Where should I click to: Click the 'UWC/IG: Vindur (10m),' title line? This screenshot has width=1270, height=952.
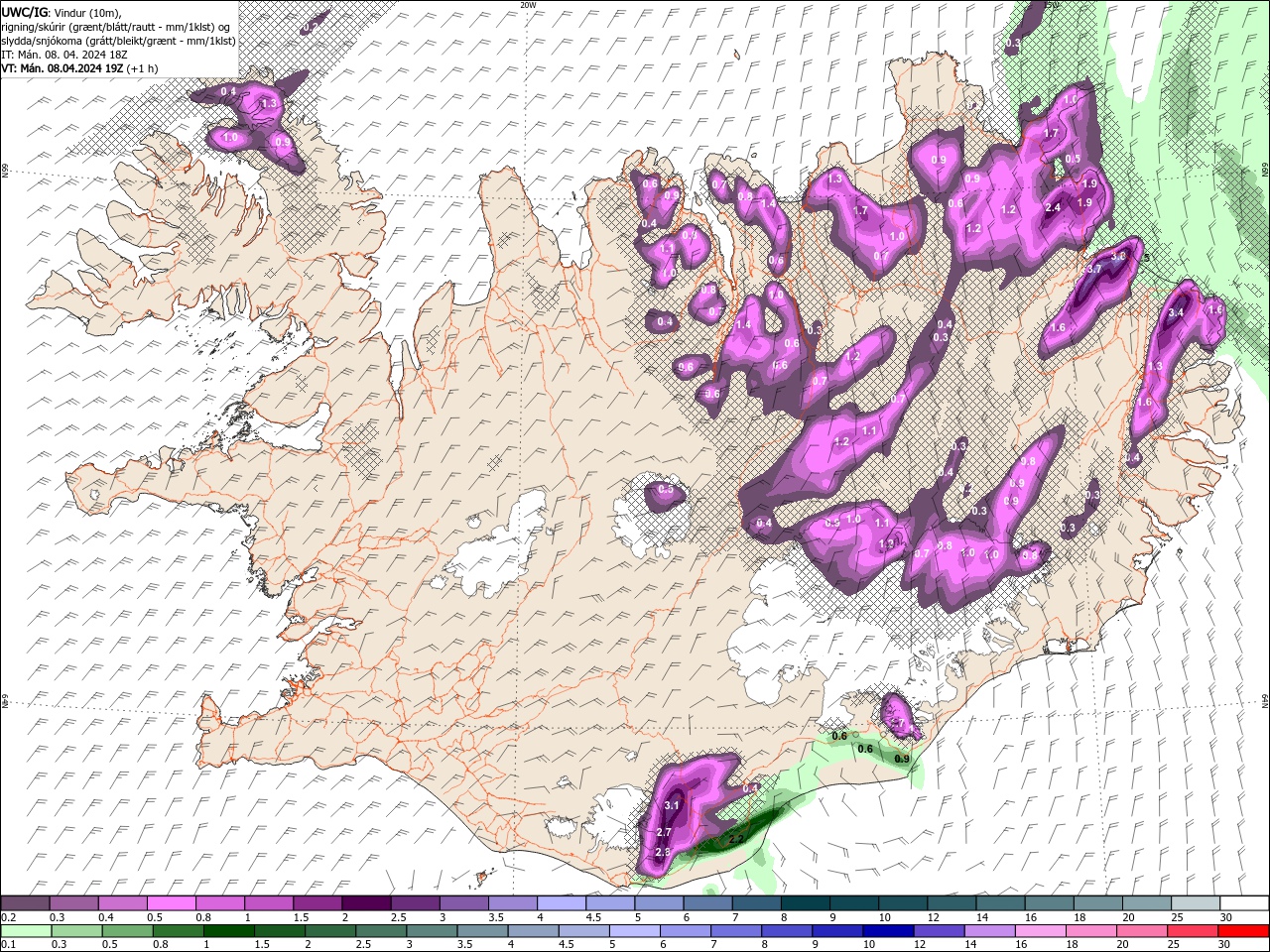click(x=62, y=12)
